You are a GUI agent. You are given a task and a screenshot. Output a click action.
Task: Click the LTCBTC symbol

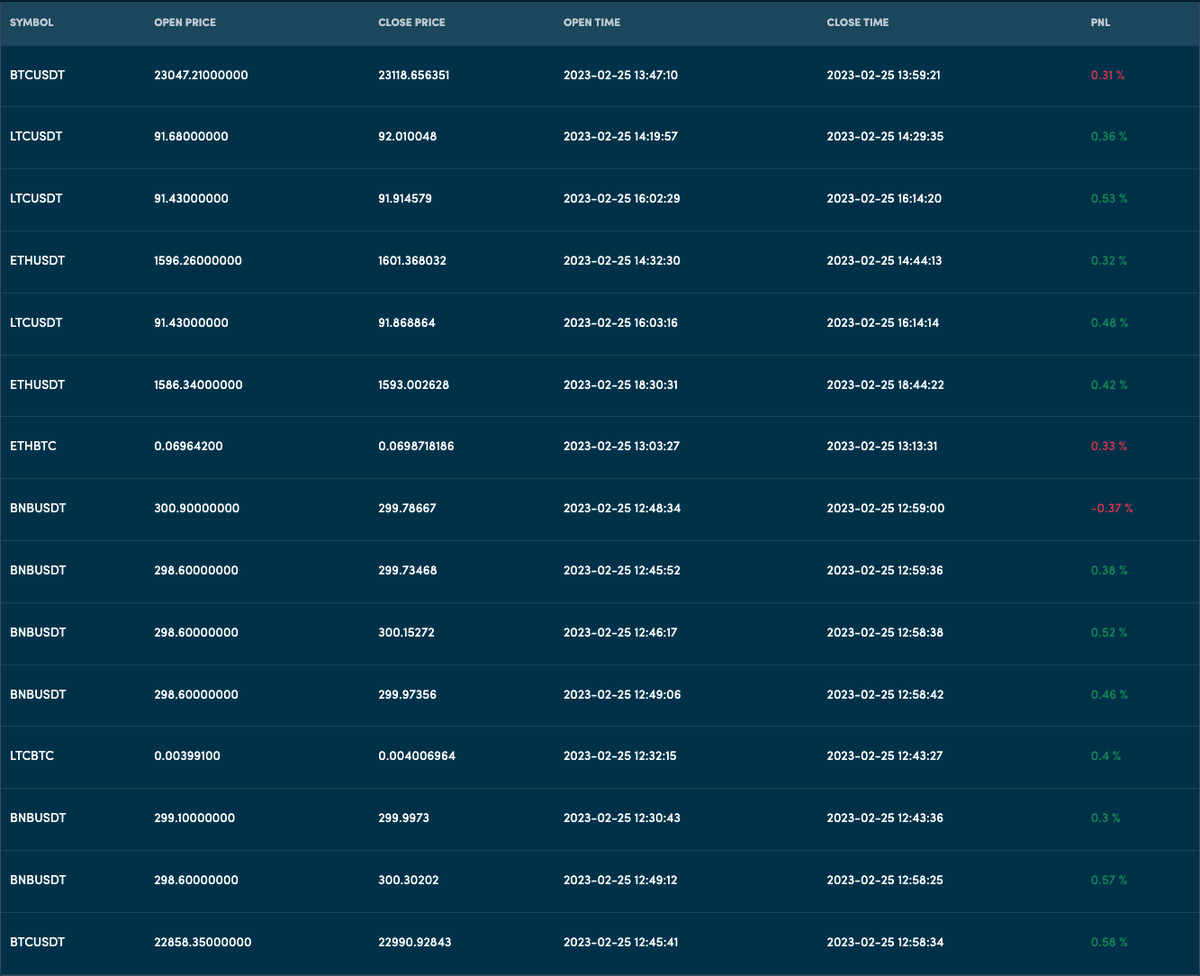tap(32, 756)
